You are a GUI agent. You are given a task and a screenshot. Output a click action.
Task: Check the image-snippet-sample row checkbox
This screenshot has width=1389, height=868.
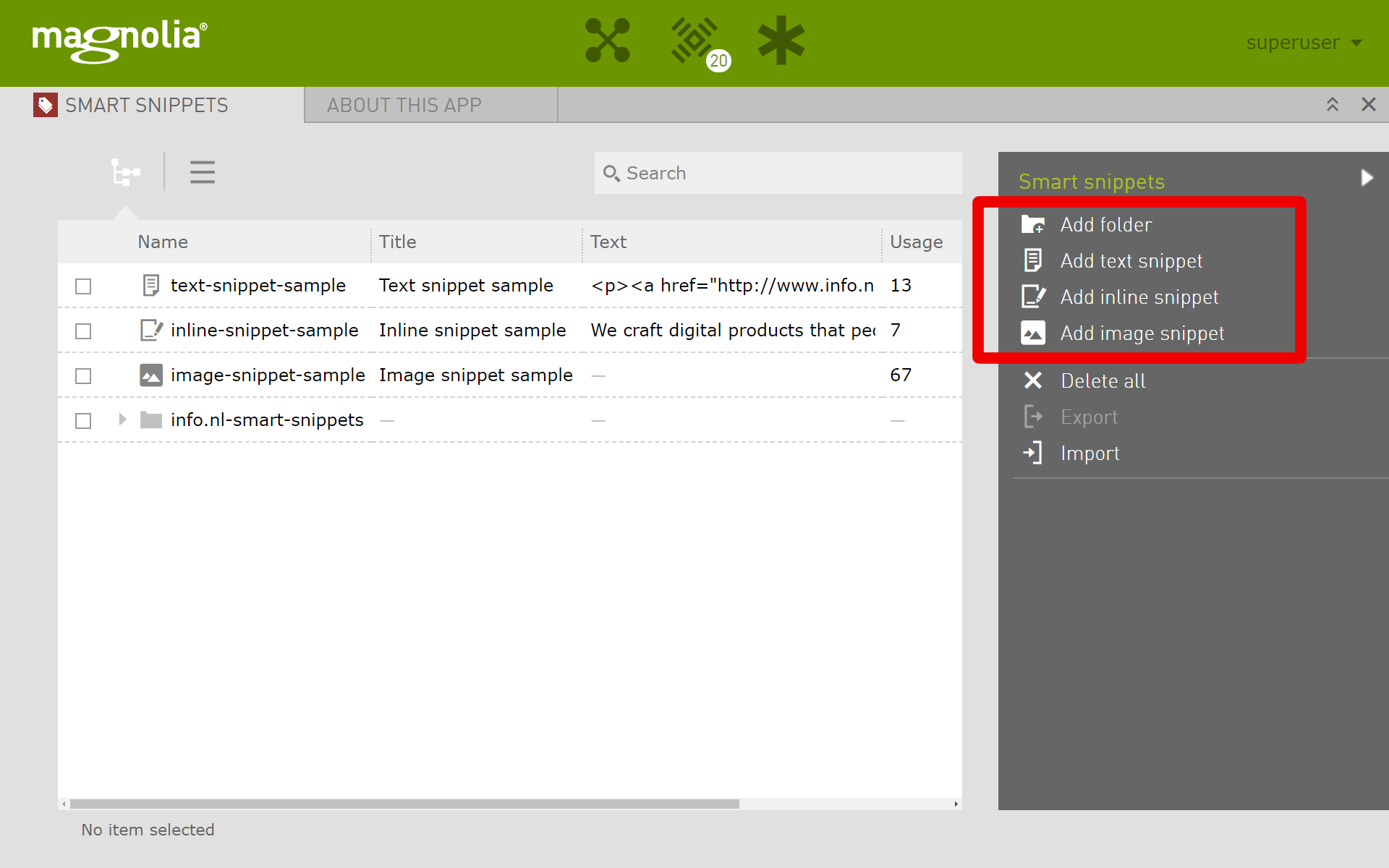coord(83,376)
